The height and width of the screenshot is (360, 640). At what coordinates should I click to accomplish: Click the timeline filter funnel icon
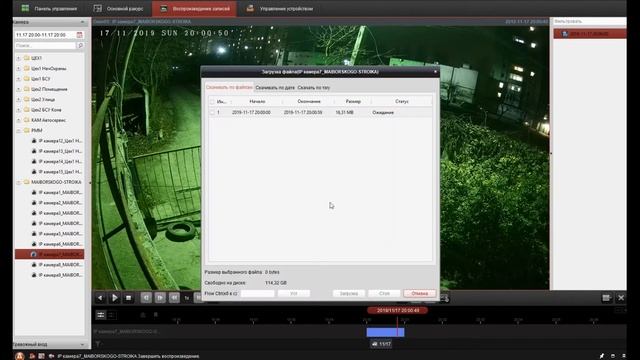(x=98, y=344)
